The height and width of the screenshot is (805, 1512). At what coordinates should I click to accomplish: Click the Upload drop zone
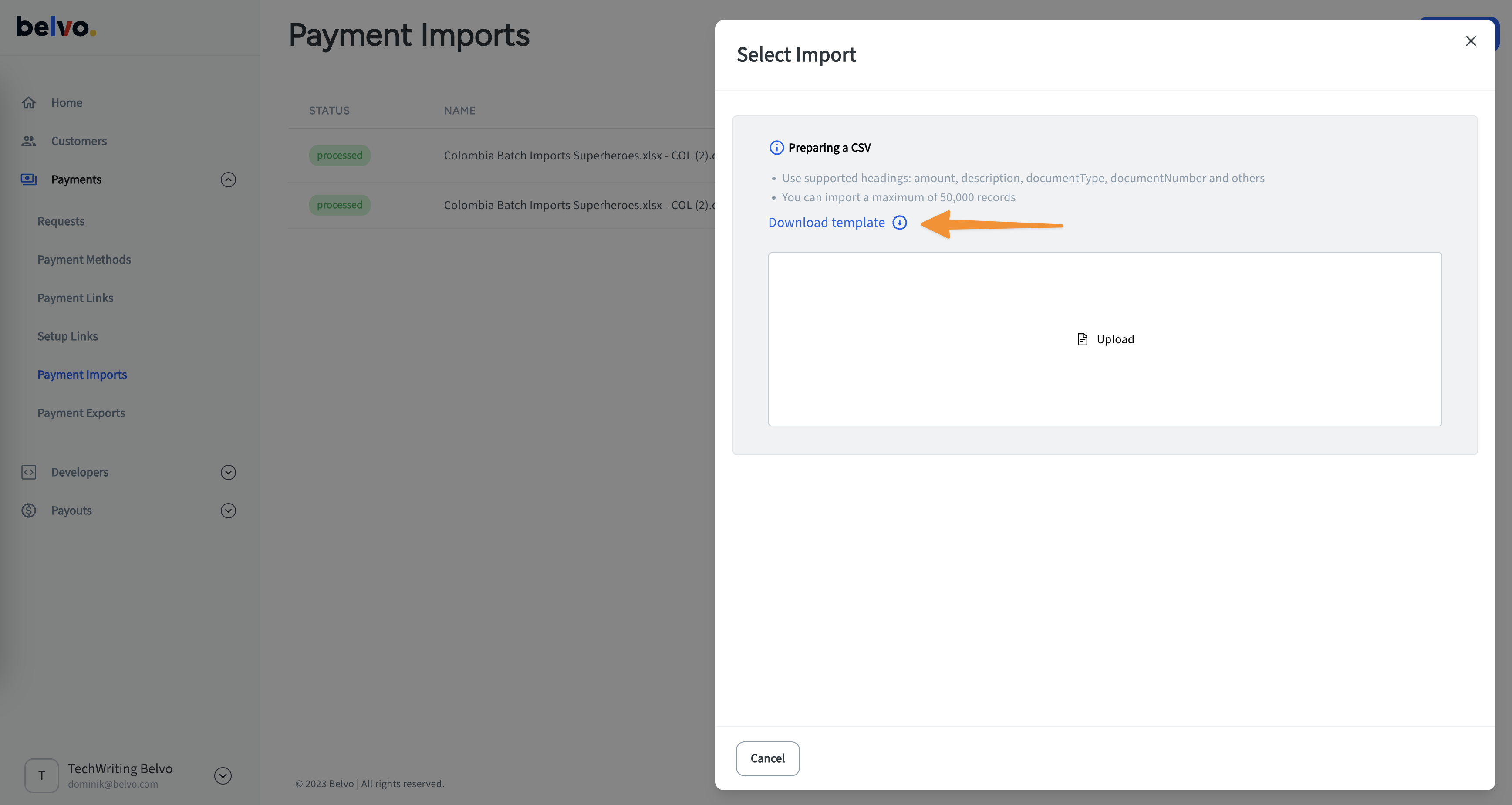[1105, 339]
